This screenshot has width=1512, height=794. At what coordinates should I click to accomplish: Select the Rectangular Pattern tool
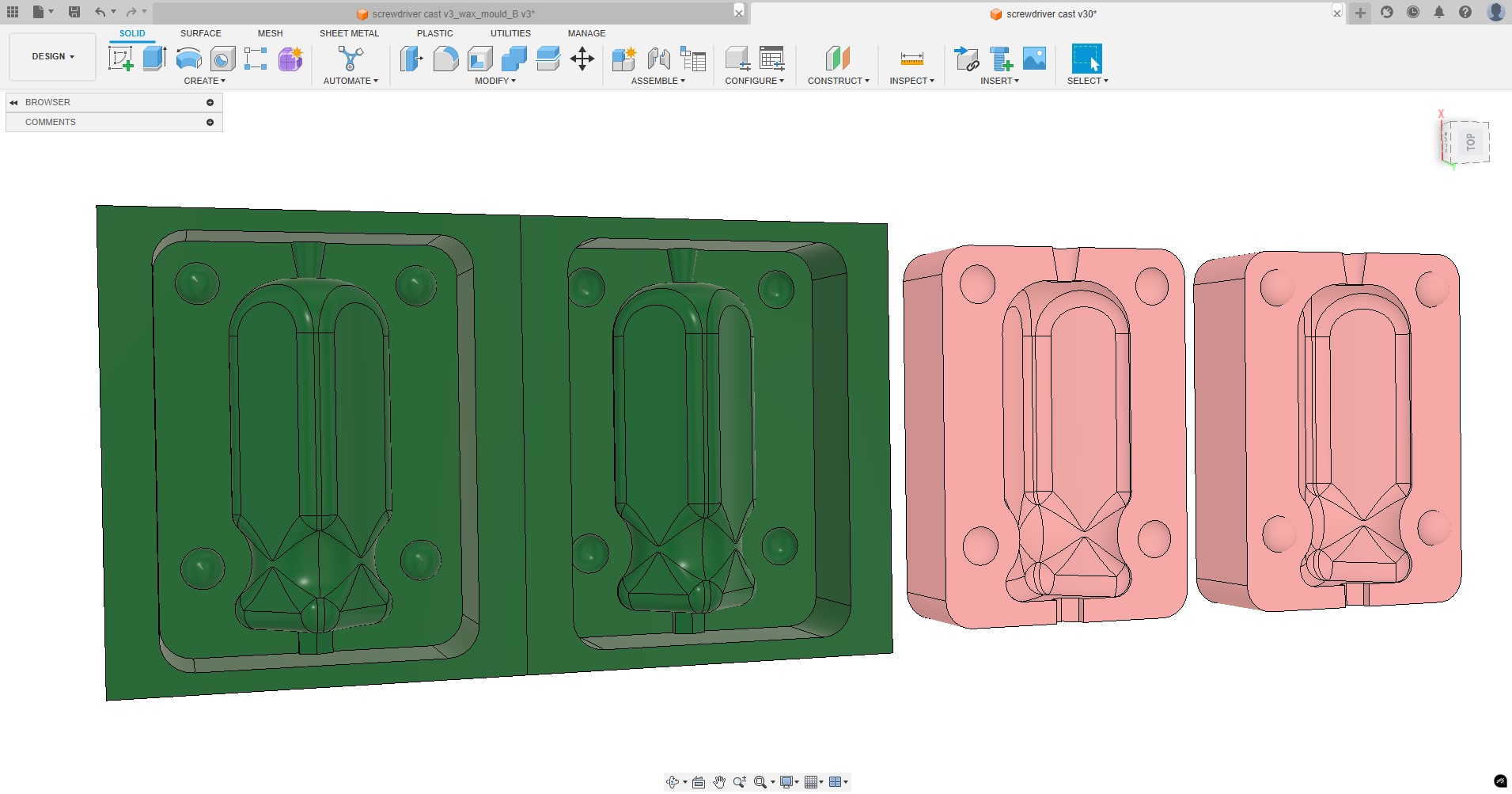(256, 59)
